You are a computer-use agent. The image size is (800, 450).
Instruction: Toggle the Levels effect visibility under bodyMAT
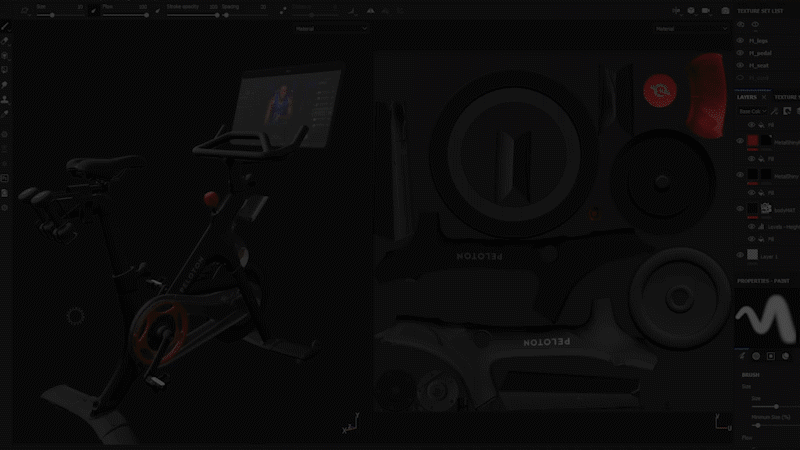click(751, 227)
